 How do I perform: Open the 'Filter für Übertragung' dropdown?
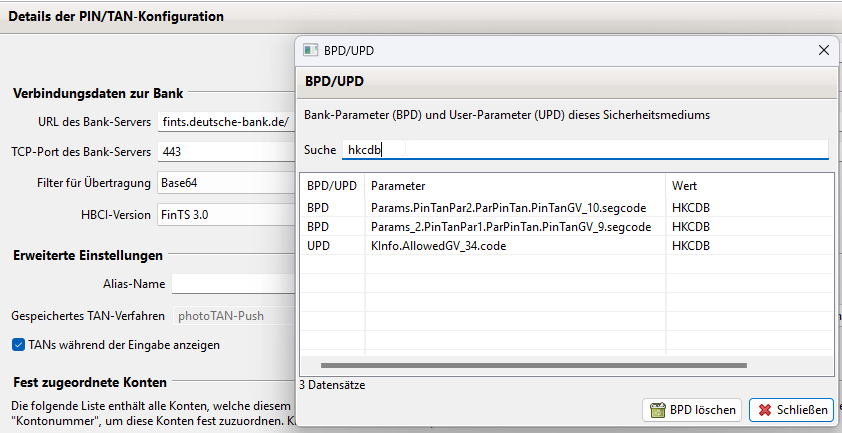[225, 183]
